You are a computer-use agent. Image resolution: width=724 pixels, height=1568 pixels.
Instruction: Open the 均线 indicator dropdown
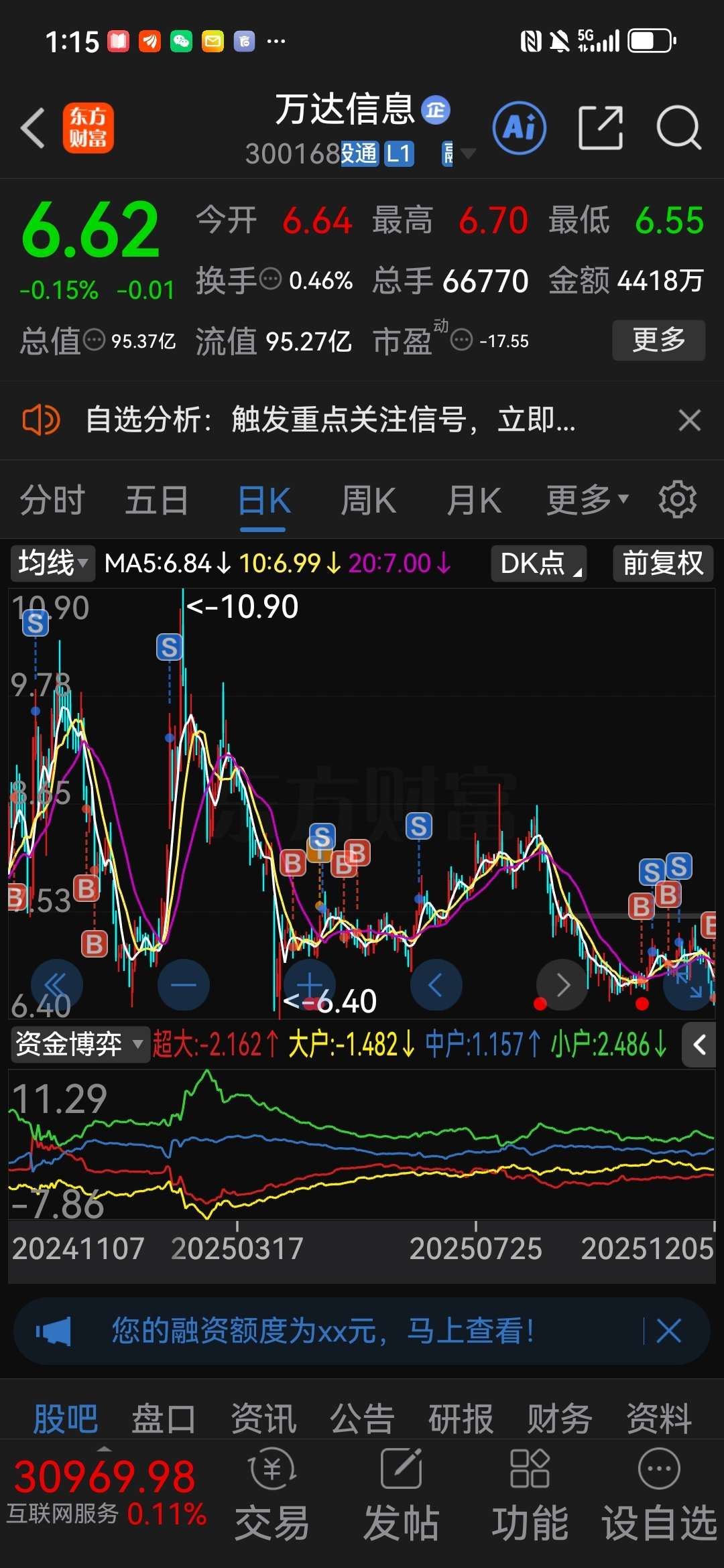pyautogui.click(x=52, y=563)
